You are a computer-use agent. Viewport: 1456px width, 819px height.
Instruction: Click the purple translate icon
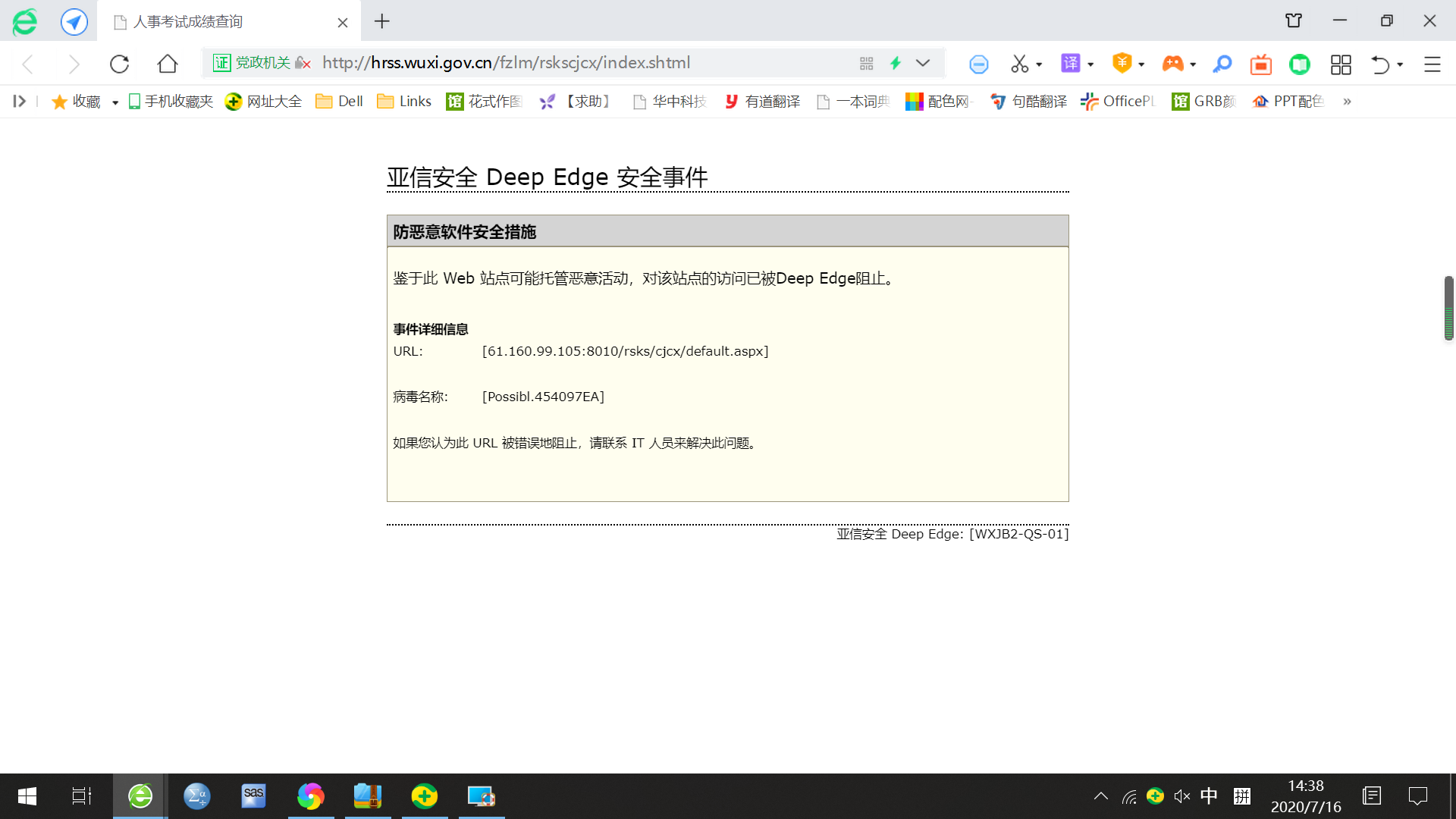click(1070, 64)
